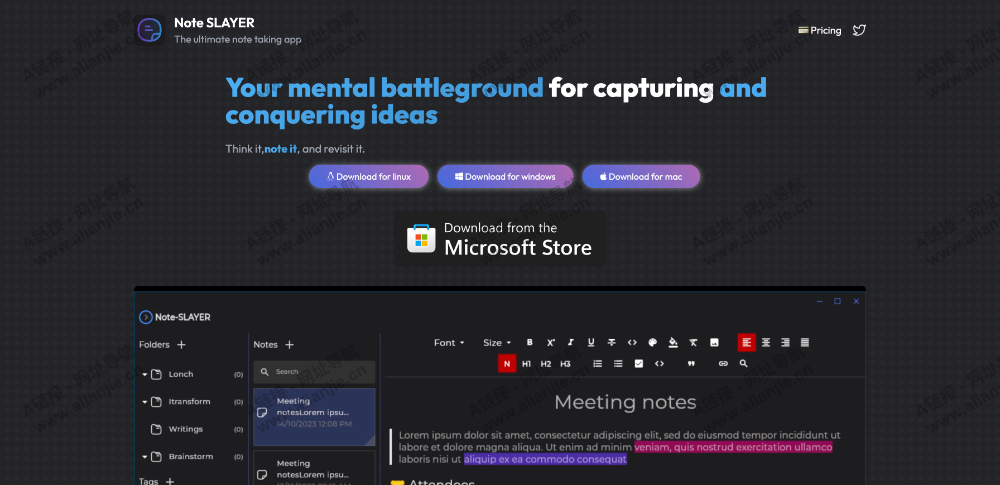This screenshot has width=1000, height=485.
Task: Insert a blockquote
Action: pyautogui.click(x=691, y=364)
